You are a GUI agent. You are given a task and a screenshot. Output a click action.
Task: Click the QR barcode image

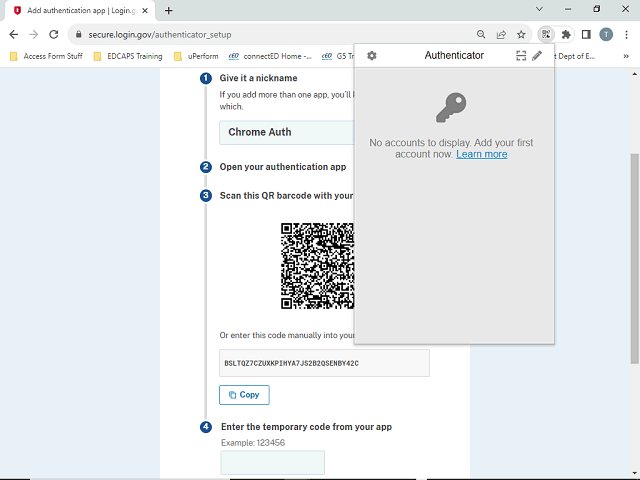[x=317, y=266]
